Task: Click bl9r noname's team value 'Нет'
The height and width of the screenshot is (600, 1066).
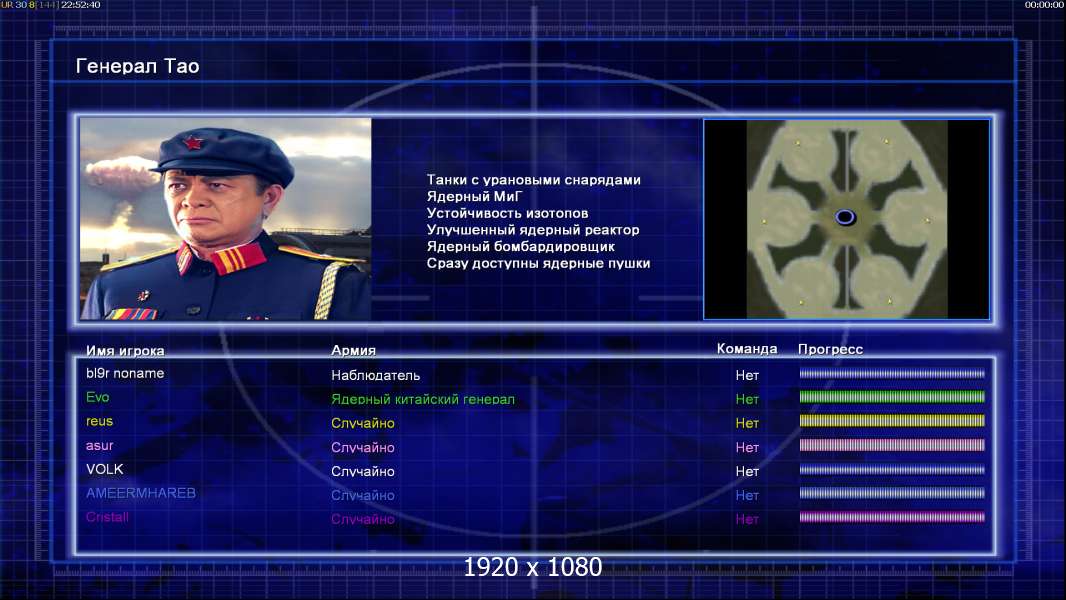Action: 747,375
